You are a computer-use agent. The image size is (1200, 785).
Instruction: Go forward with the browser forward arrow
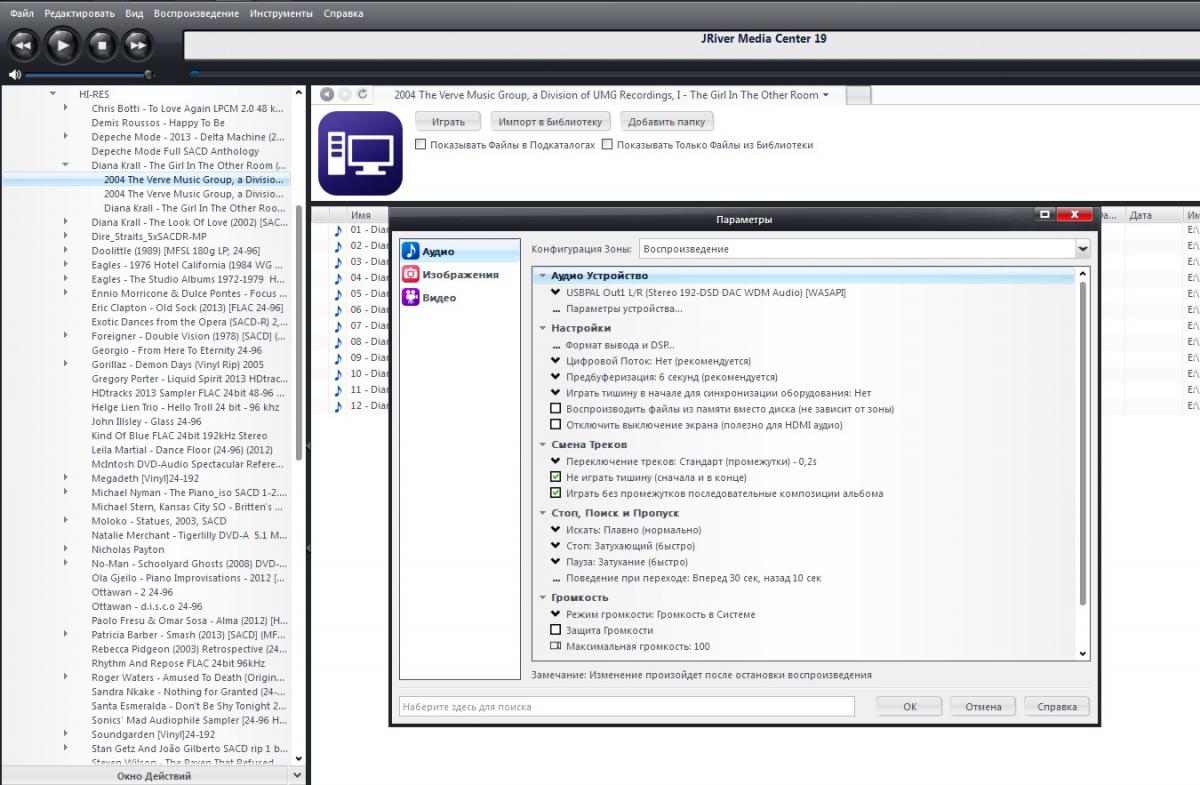pyautogui.click(x=344, y=94)
